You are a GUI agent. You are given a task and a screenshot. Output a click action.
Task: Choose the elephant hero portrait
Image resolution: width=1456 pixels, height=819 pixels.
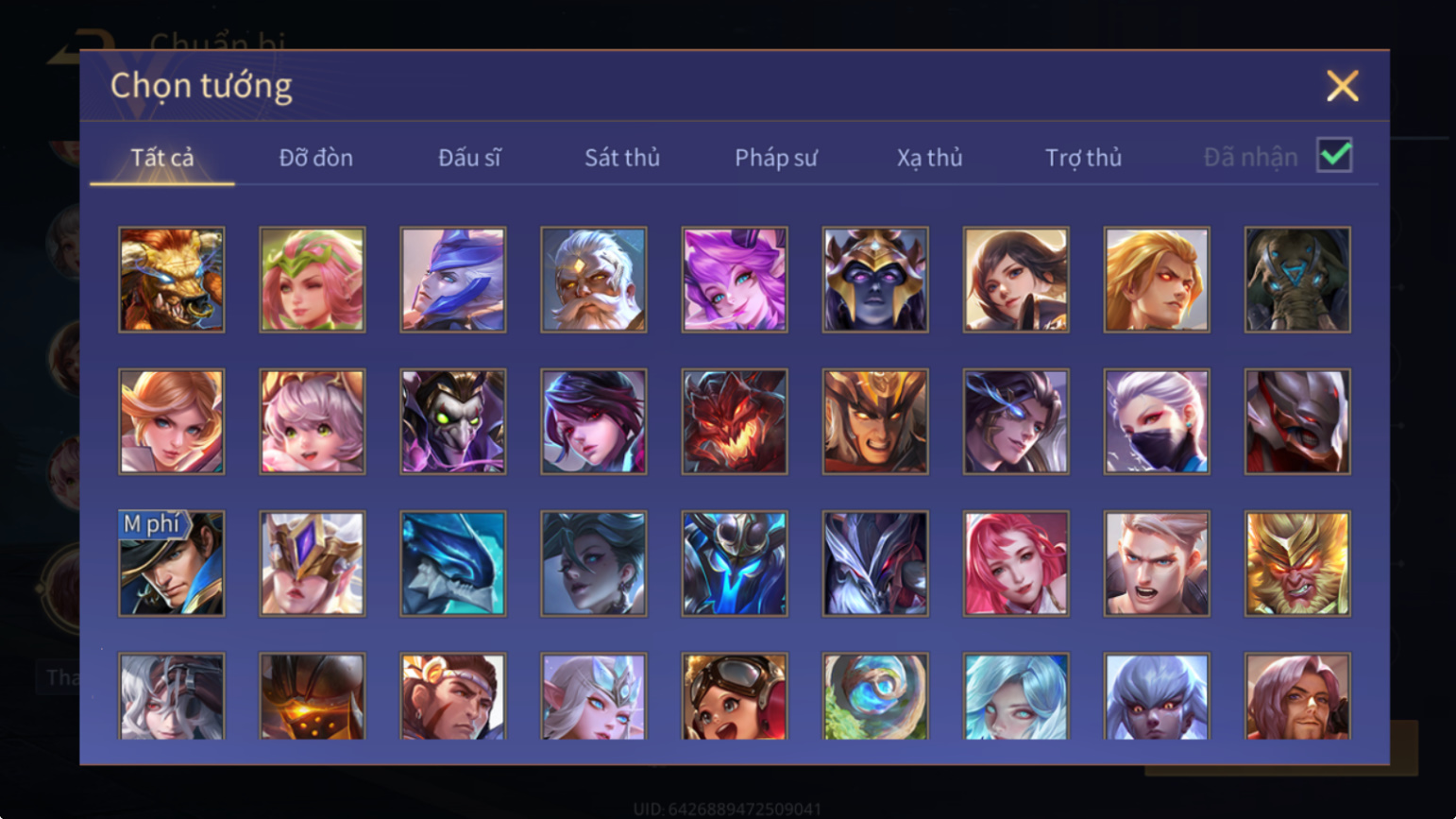pos(1297,280)
